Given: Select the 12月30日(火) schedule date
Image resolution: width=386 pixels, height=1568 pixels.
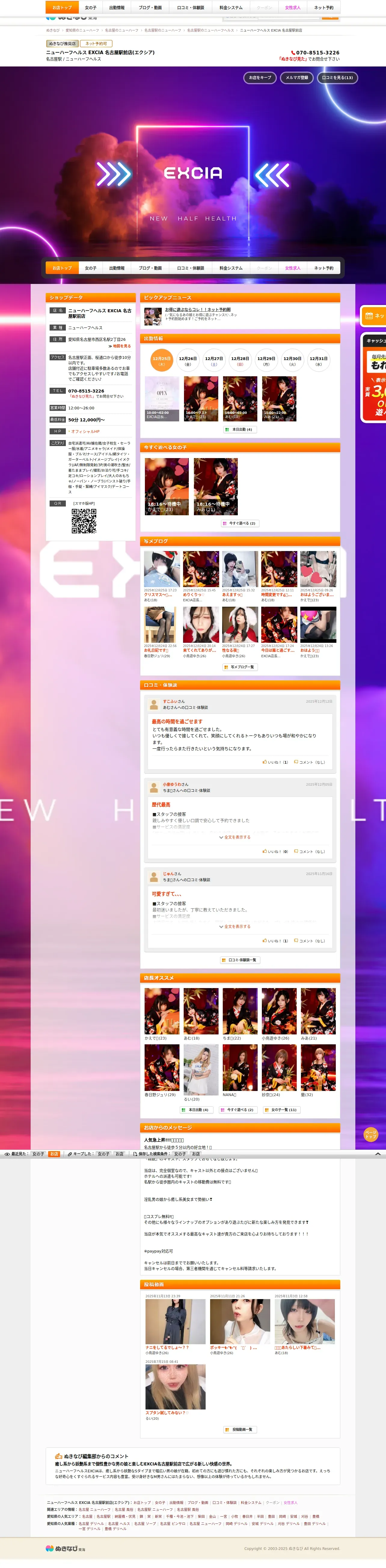Looking at the screenshot, I should coord(292,360).
